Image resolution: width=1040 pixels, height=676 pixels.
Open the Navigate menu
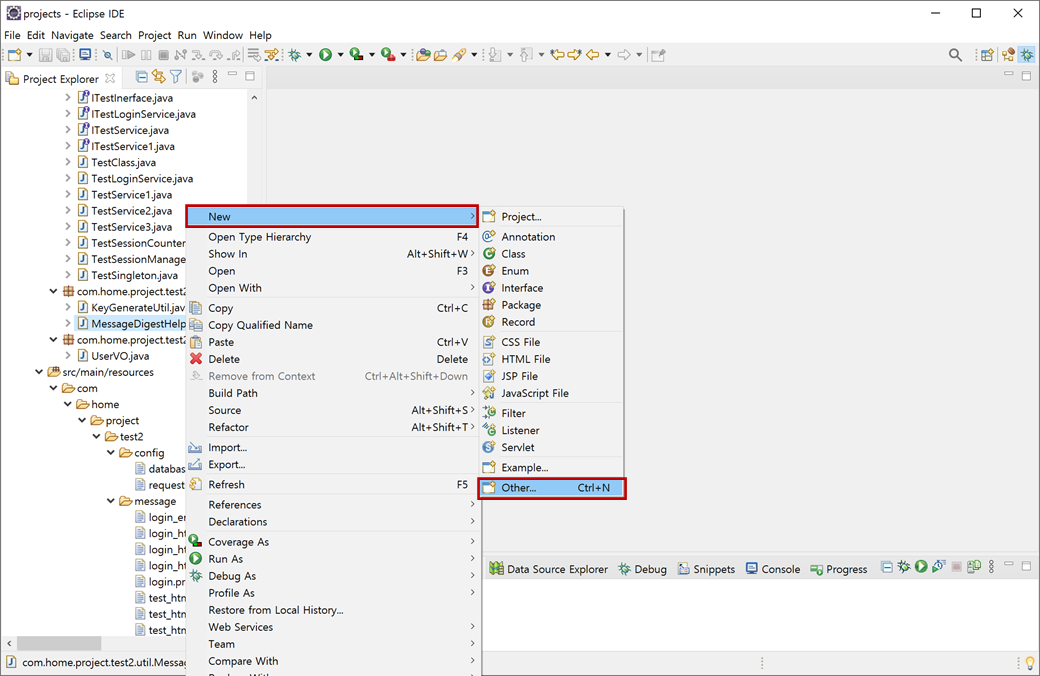pyautogui.click(x=72, y=35)
